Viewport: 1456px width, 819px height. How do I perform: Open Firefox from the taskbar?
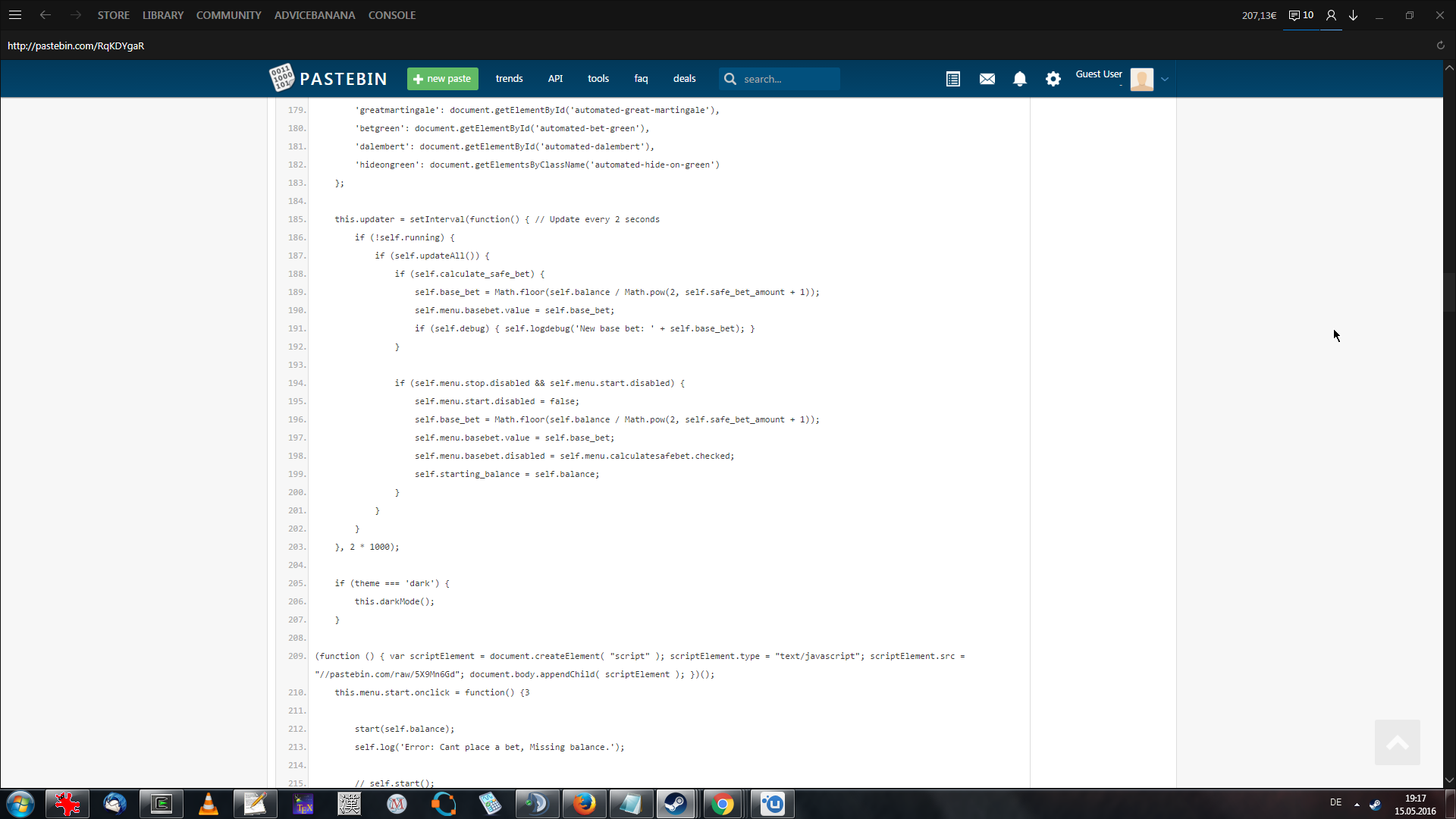click(584, 804)
